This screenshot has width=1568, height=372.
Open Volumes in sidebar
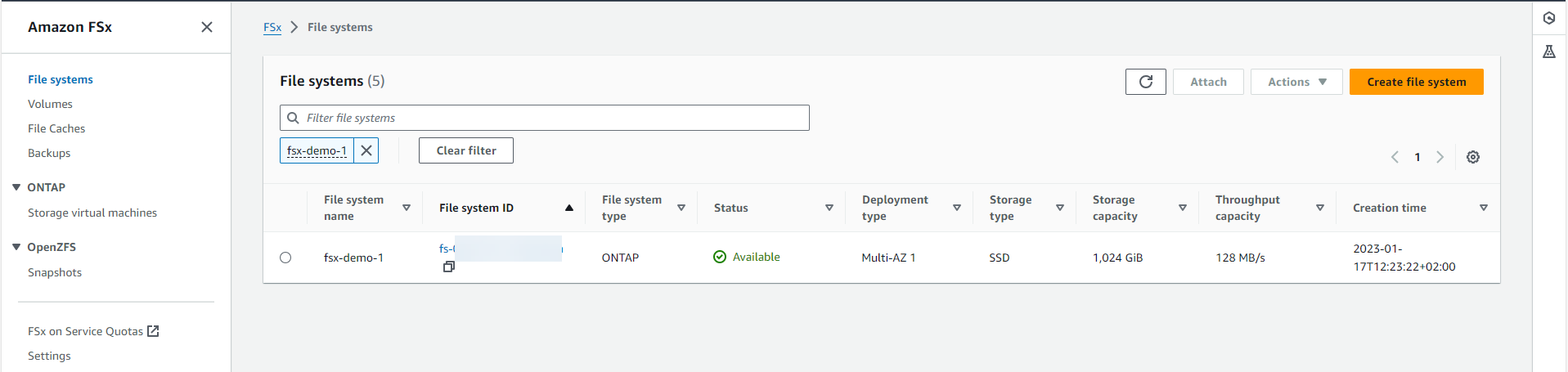point(50,104)
